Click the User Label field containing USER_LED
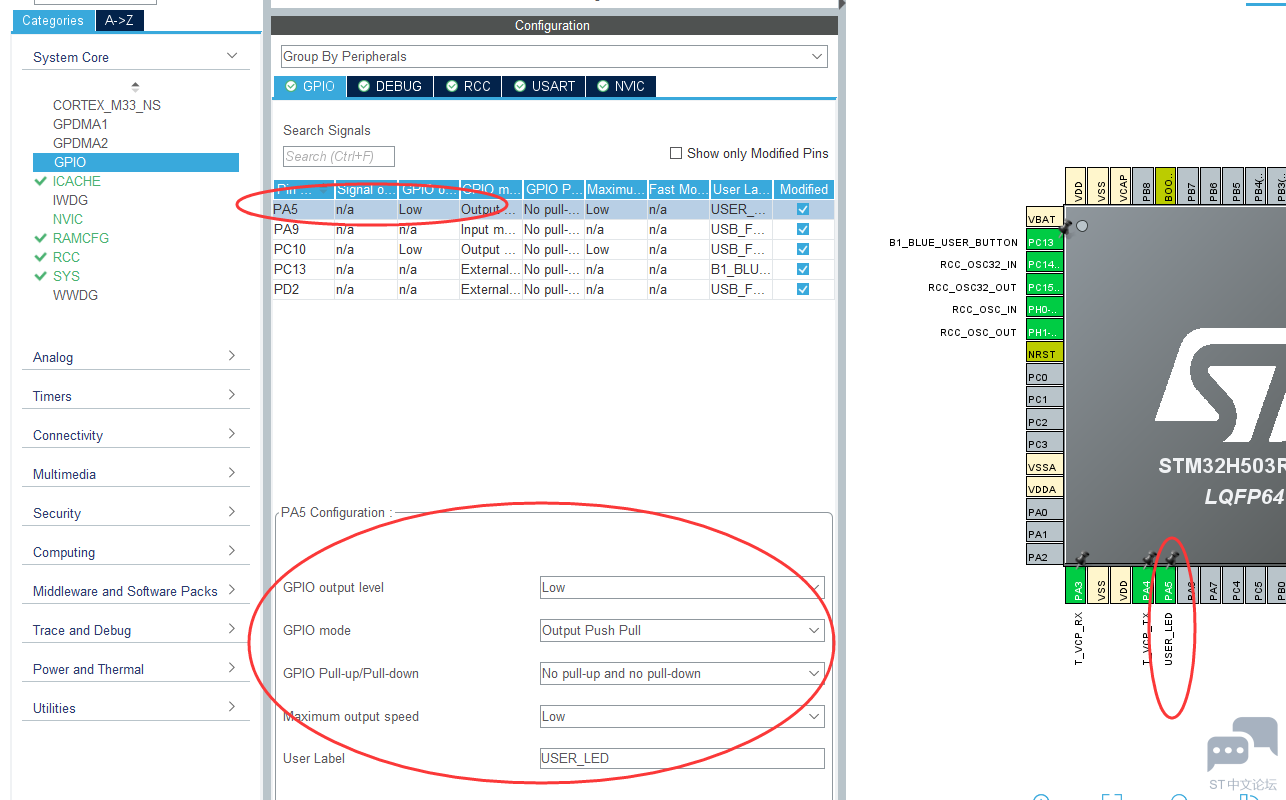This screenshot has height=800, width=1286. click(682, 758)
